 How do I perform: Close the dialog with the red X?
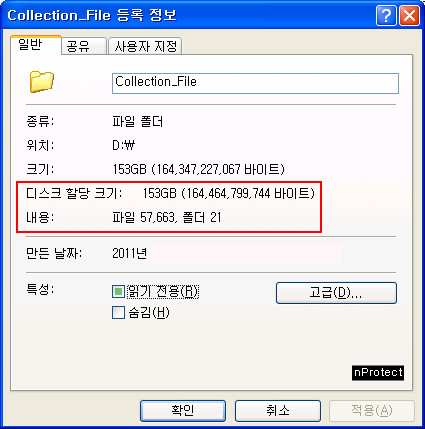[409, 15]
